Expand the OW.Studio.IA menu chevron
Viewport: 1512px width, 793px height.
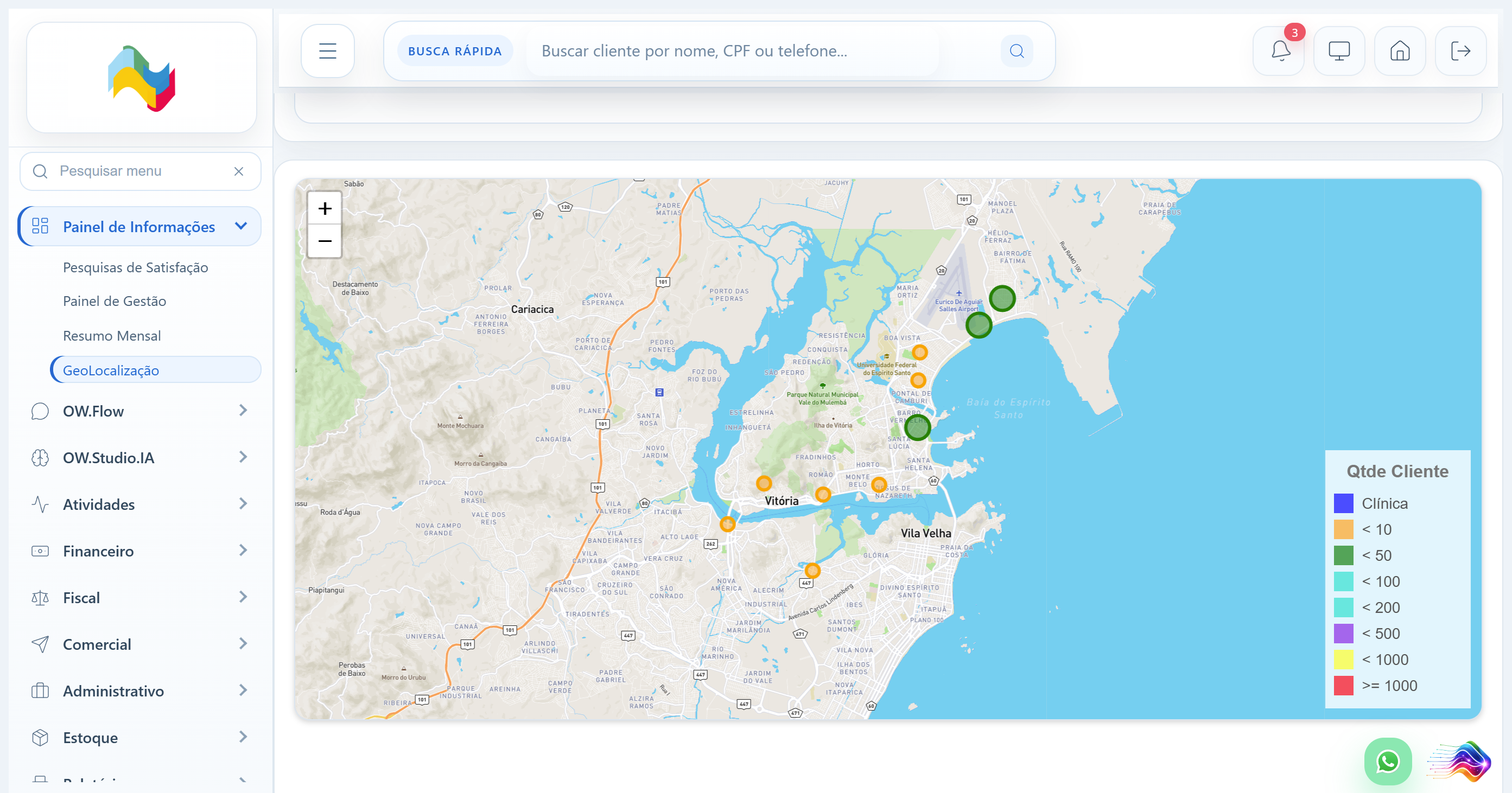pyautogui.click(x=243, y=457)
